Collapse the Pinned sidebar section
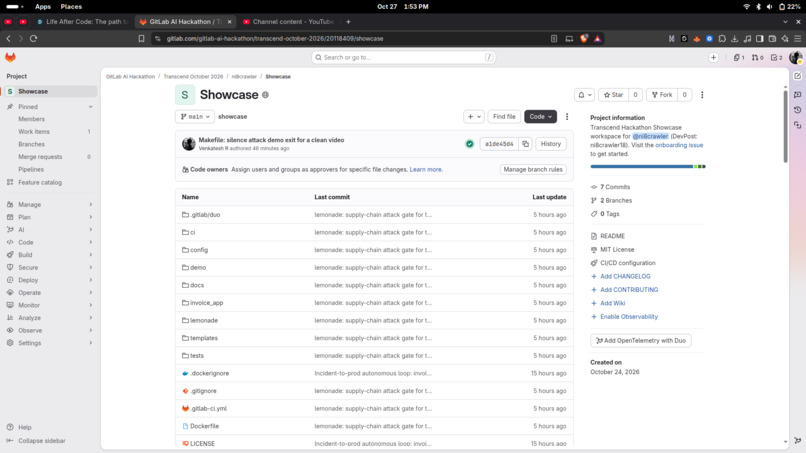806x453 pixels. pyautogui.click(x=90, y=107)
